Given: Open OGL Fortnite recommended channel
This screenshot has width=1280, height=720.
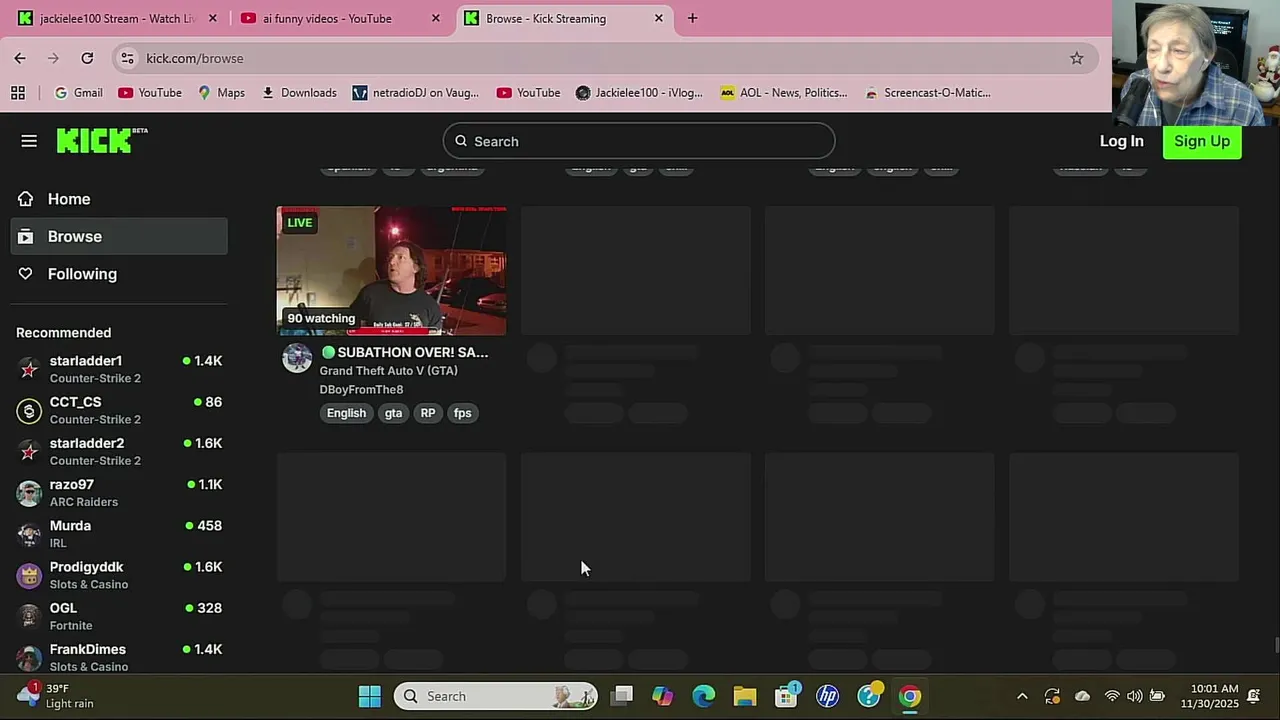Looking at the screenshot, I should 119,616.
